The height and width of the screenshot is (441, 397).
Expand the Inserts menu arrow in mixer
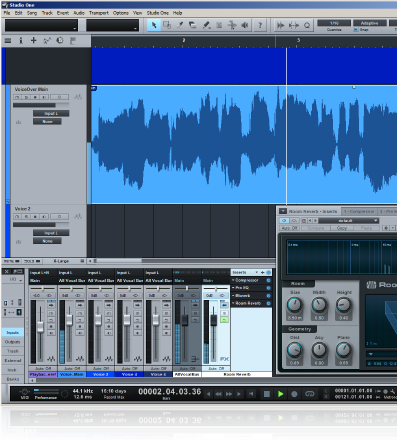click(257, 273)
